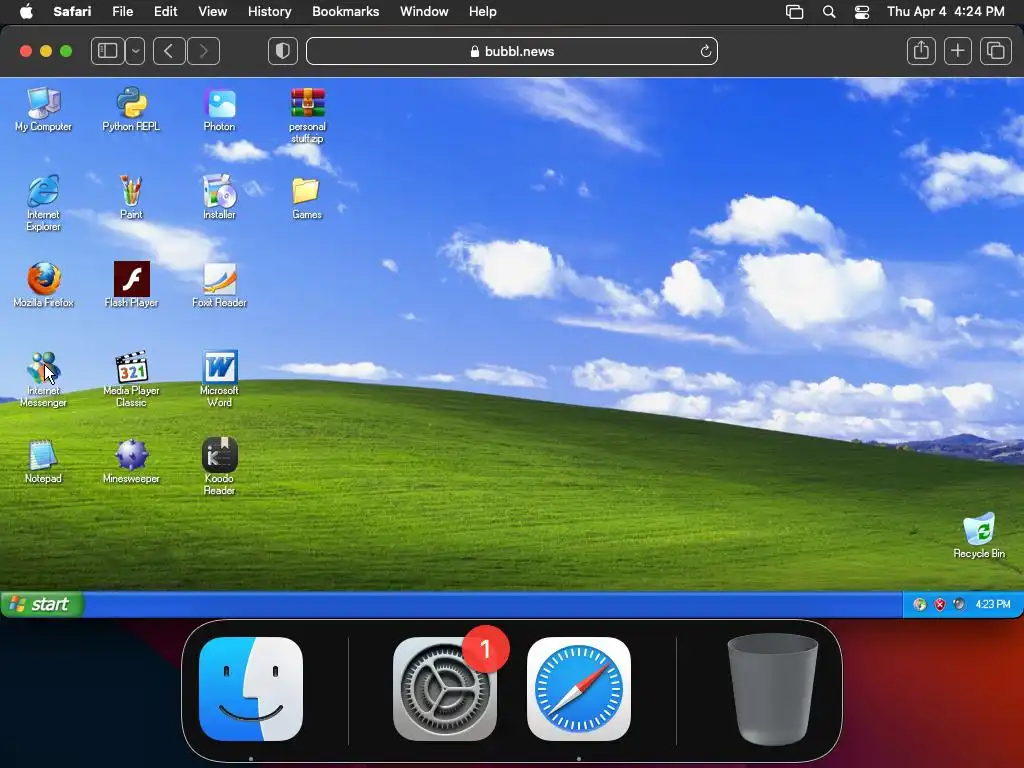Open Finder from the Dock
1024x768 pixels.
pos(251,689)
